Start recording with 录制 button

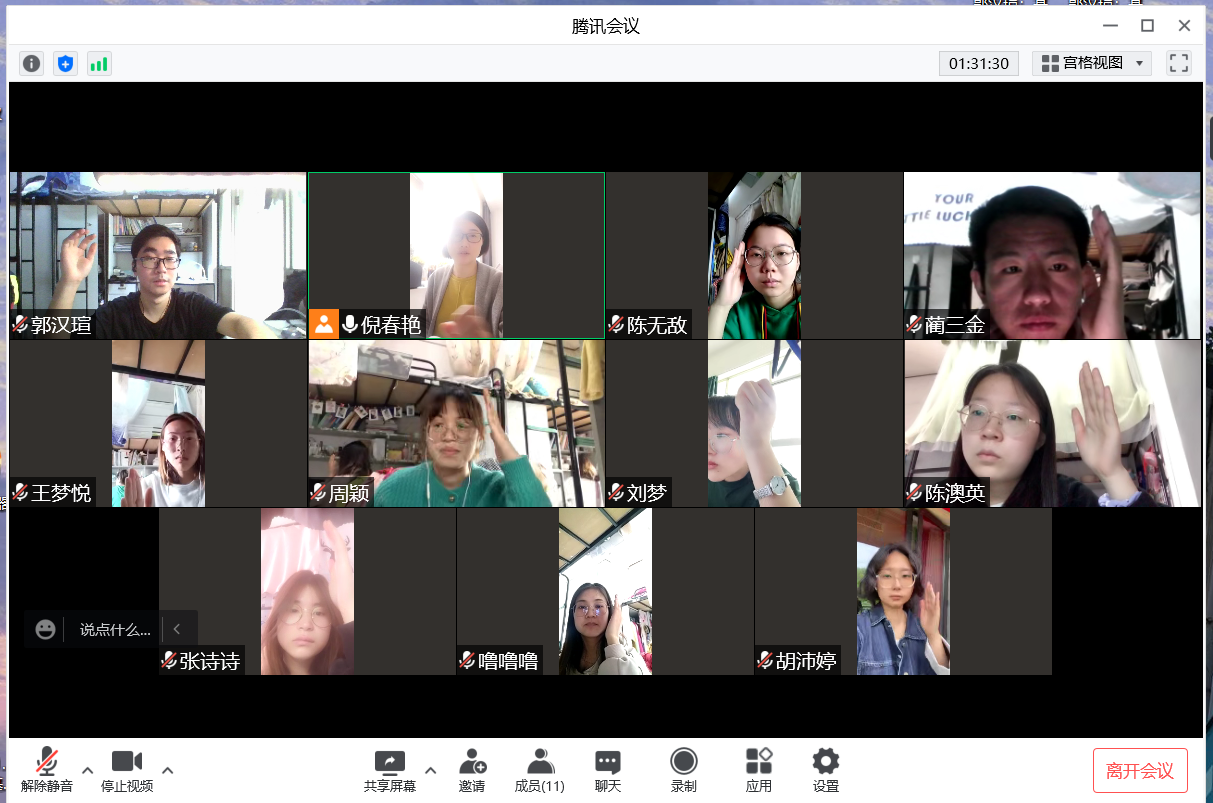pyautogui.click(x=684, y=770)
